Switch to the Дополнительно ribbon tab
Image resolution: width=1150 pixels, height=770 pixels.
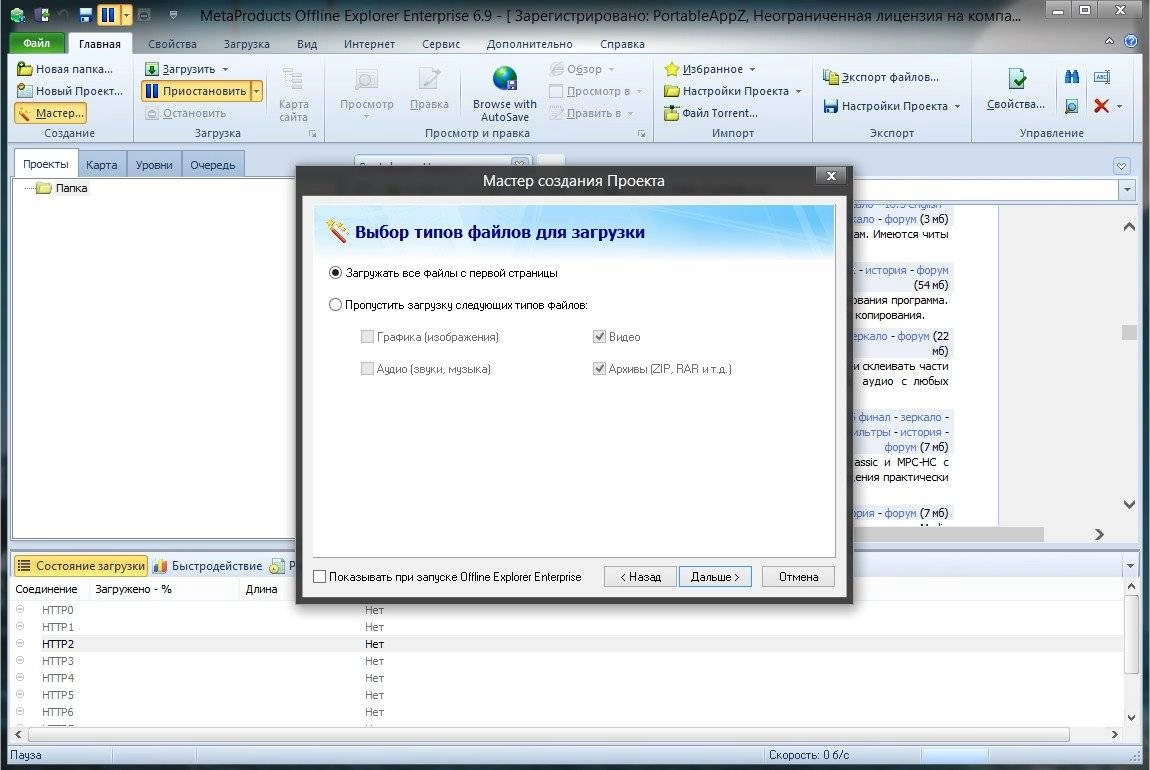[530, 44]
